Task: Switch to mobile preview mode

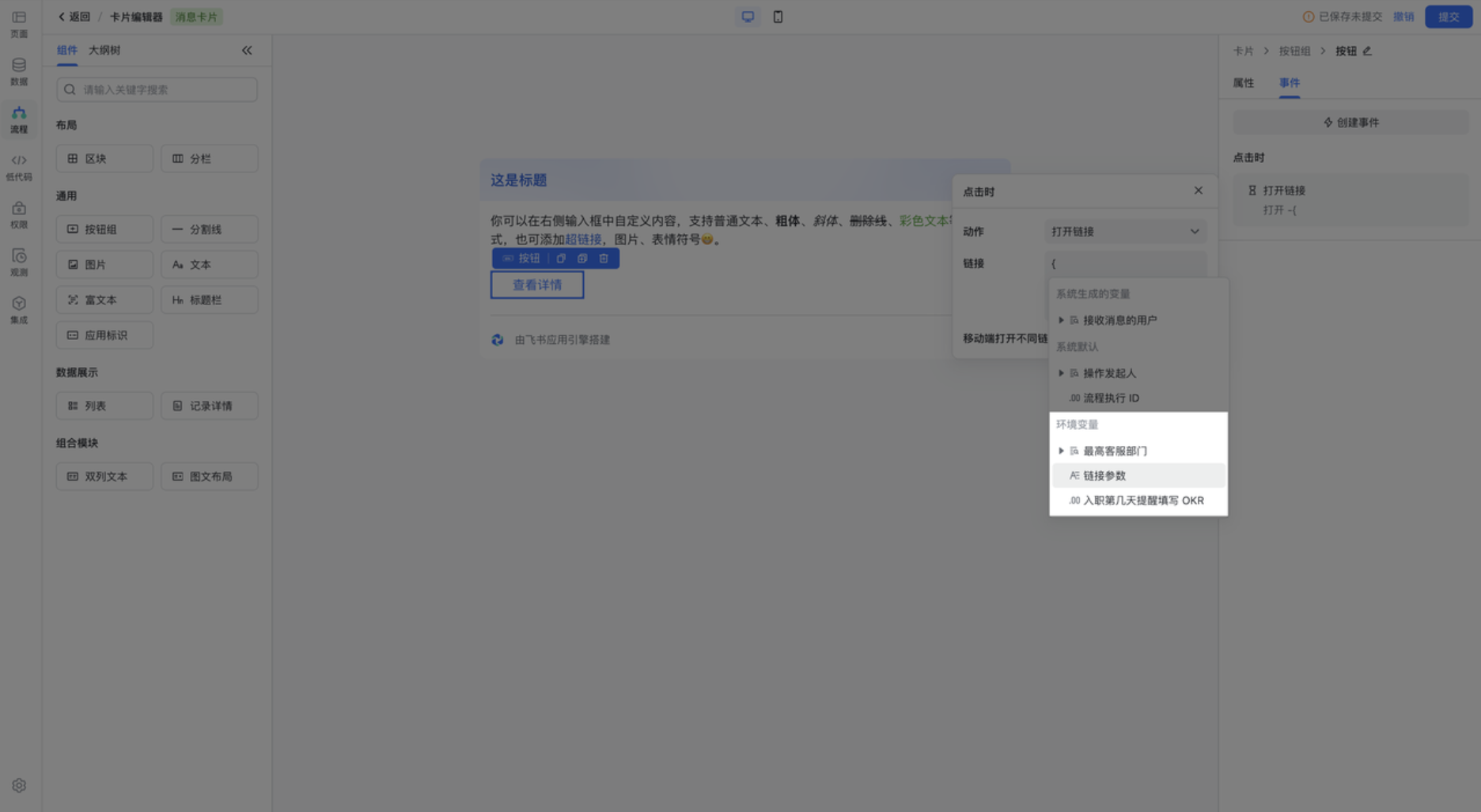Action: click(778, 17)
